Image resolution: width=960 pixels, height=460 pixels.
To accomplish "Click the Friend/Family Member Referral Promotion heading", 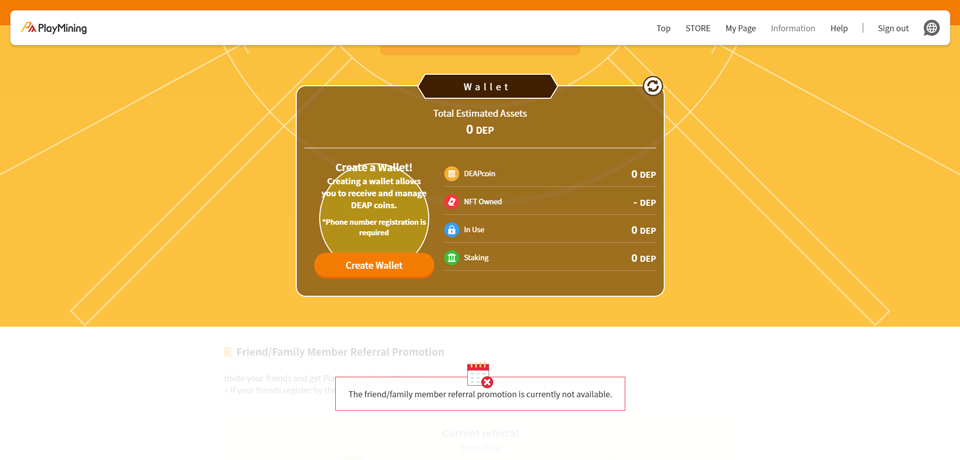I will click(x=340, y=352).
